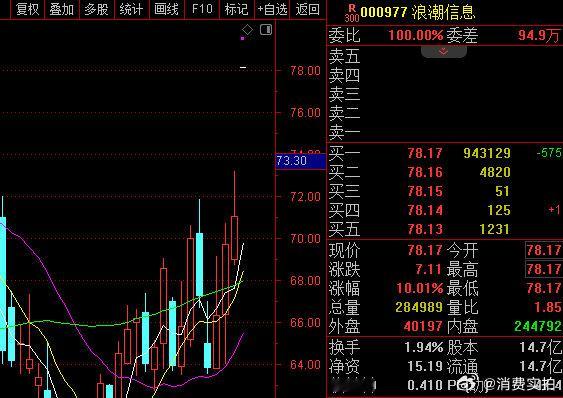Click 外盘 value 40197
Image resolution: width=563 pixels, height=398 pixels.
[423, 326]
